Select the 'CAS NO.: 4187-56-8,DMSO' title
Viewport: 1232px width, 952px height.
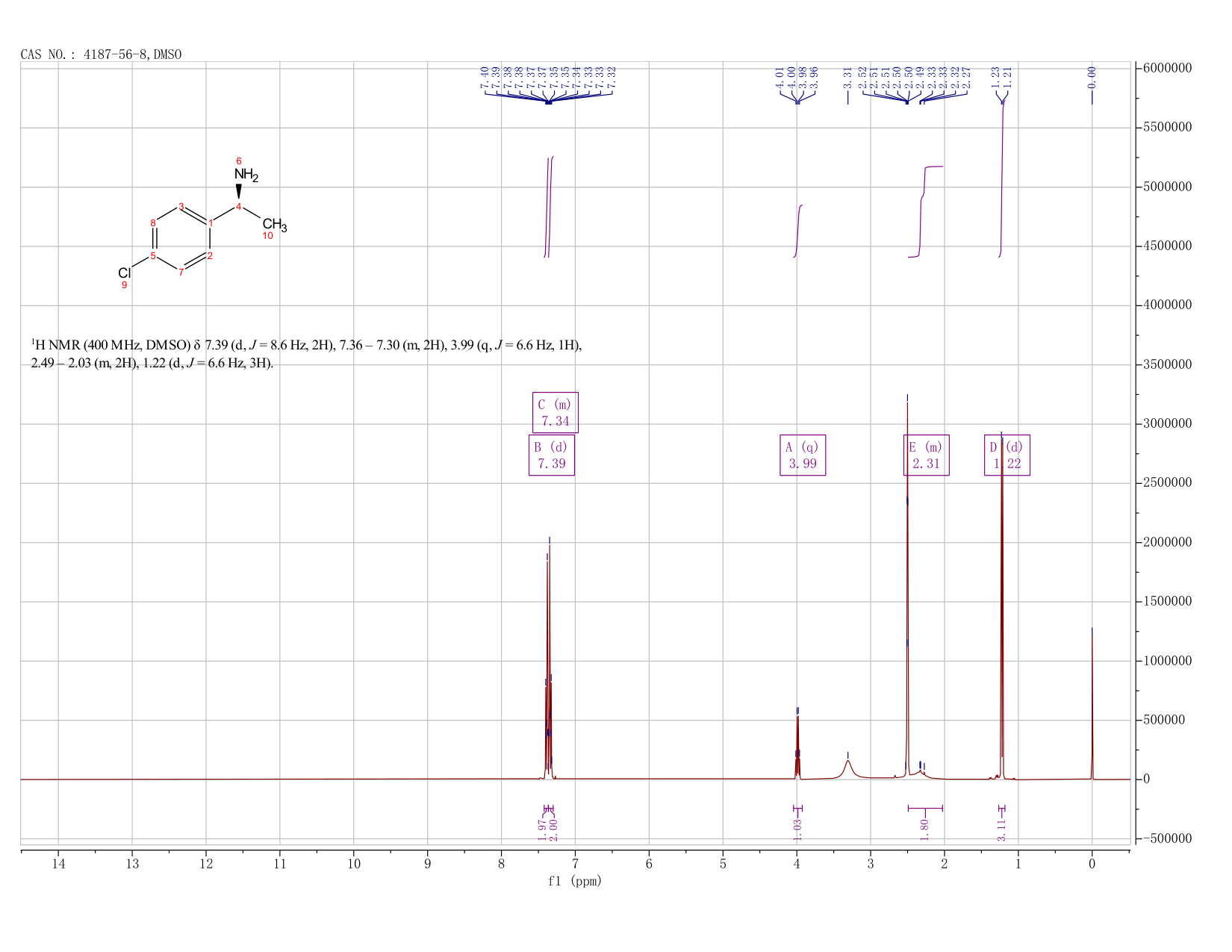[x=101, y=55]
